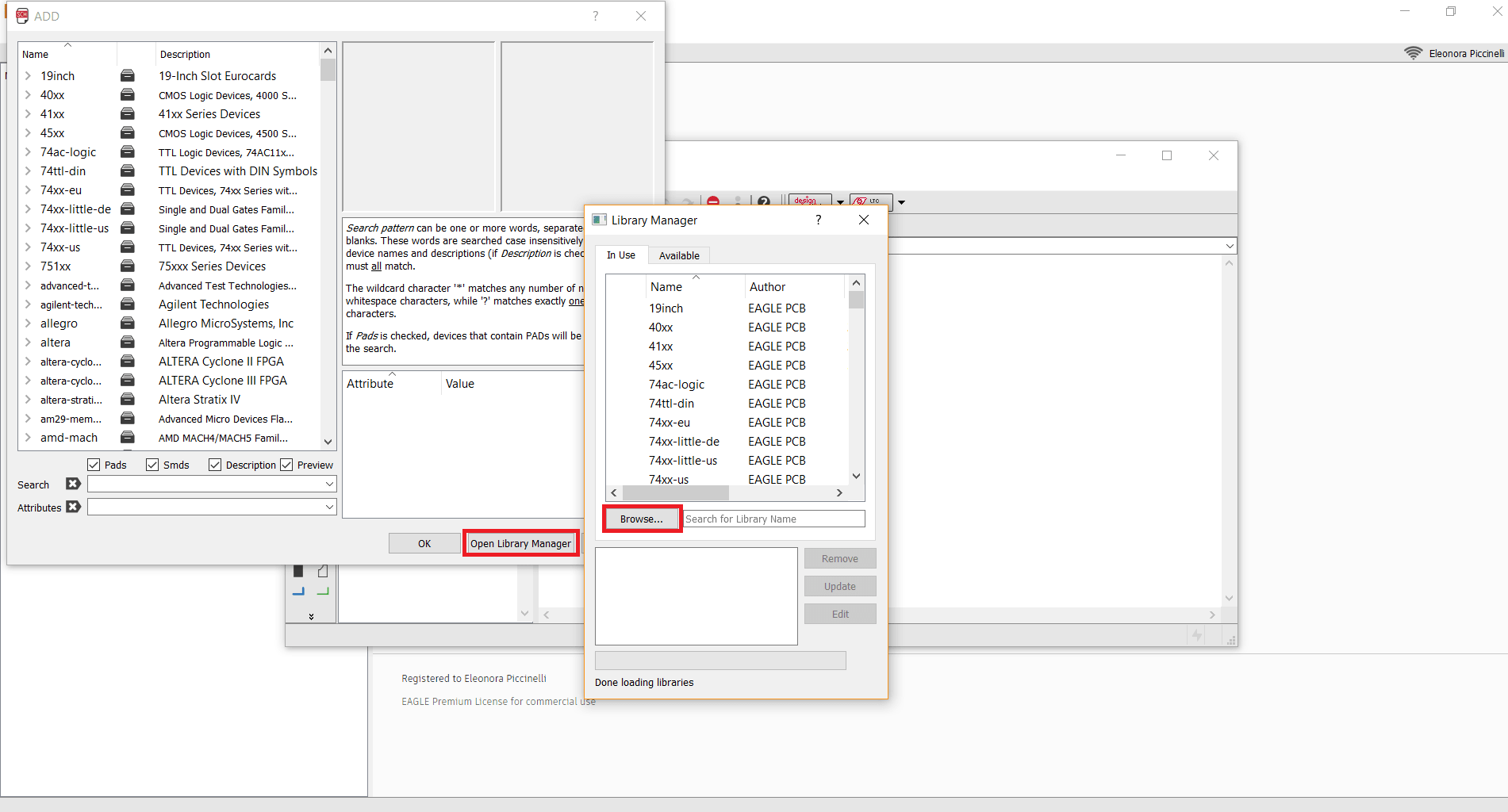This screenshot has width=1508, height=812.
Task: Toggle the Pads checkbox
Action: pyautogui.click(x=94, y=465)
